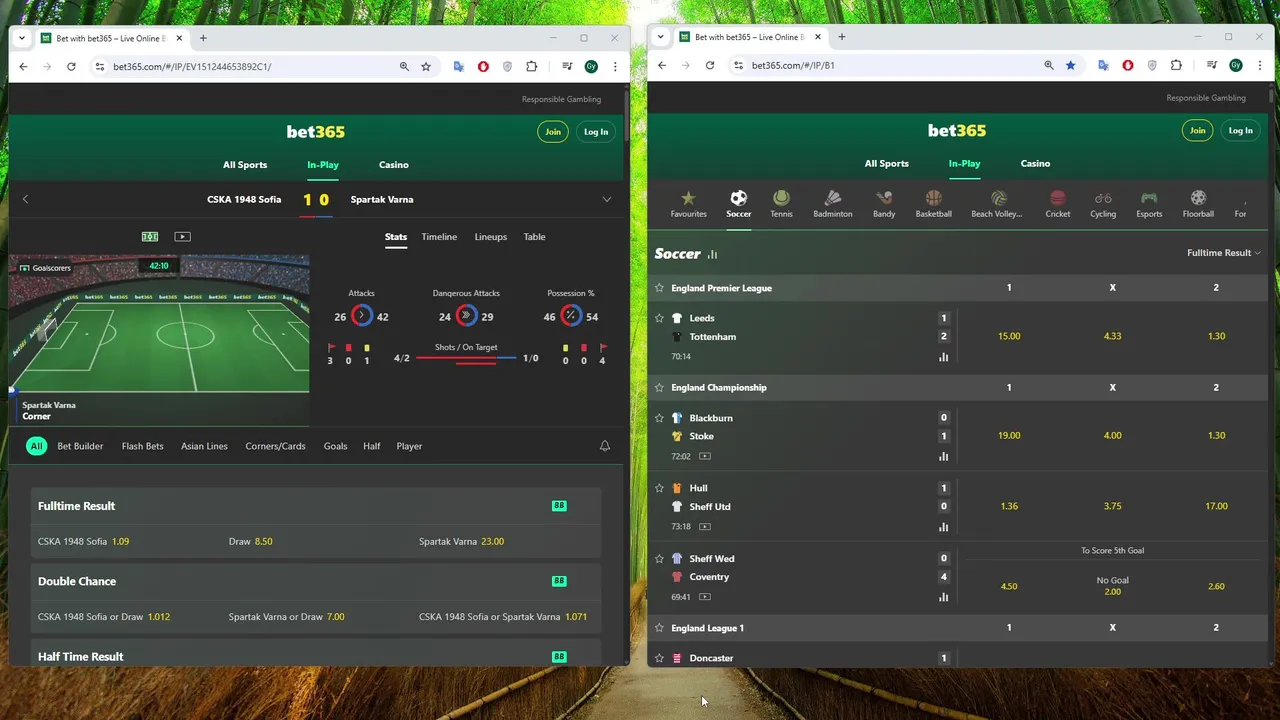
Task: Switch to match pitch view icon
Action: 150,237
